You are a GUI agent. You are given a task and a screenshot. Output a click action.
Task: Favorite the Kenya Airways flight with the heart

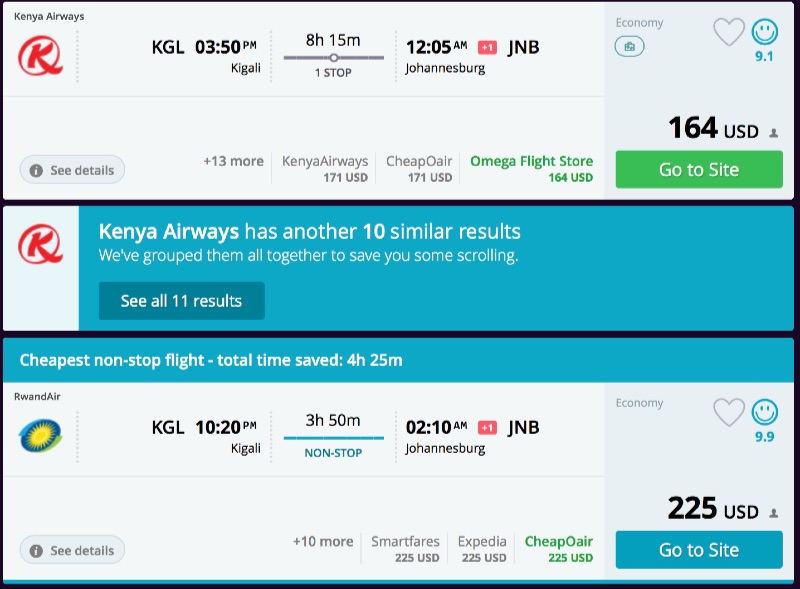(729, 32)
